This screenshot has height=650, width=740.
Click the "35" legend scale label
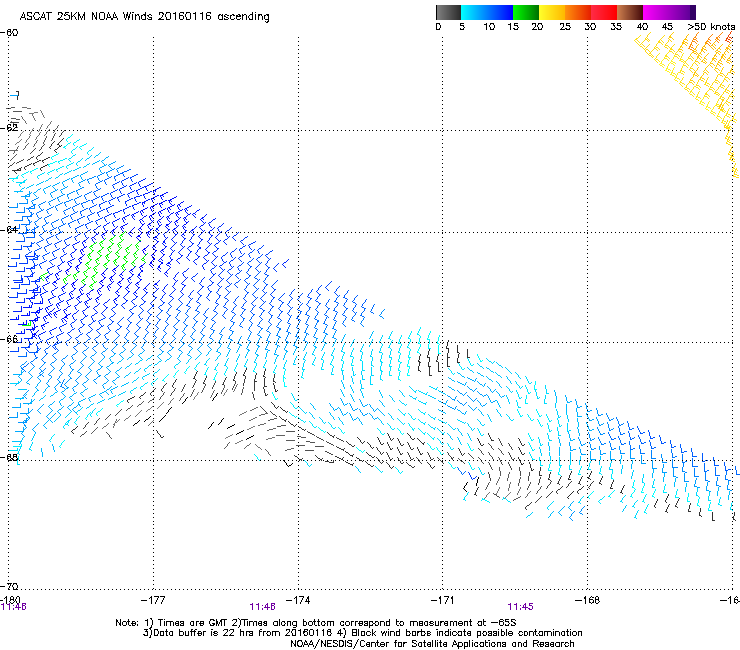coord(616,27)
